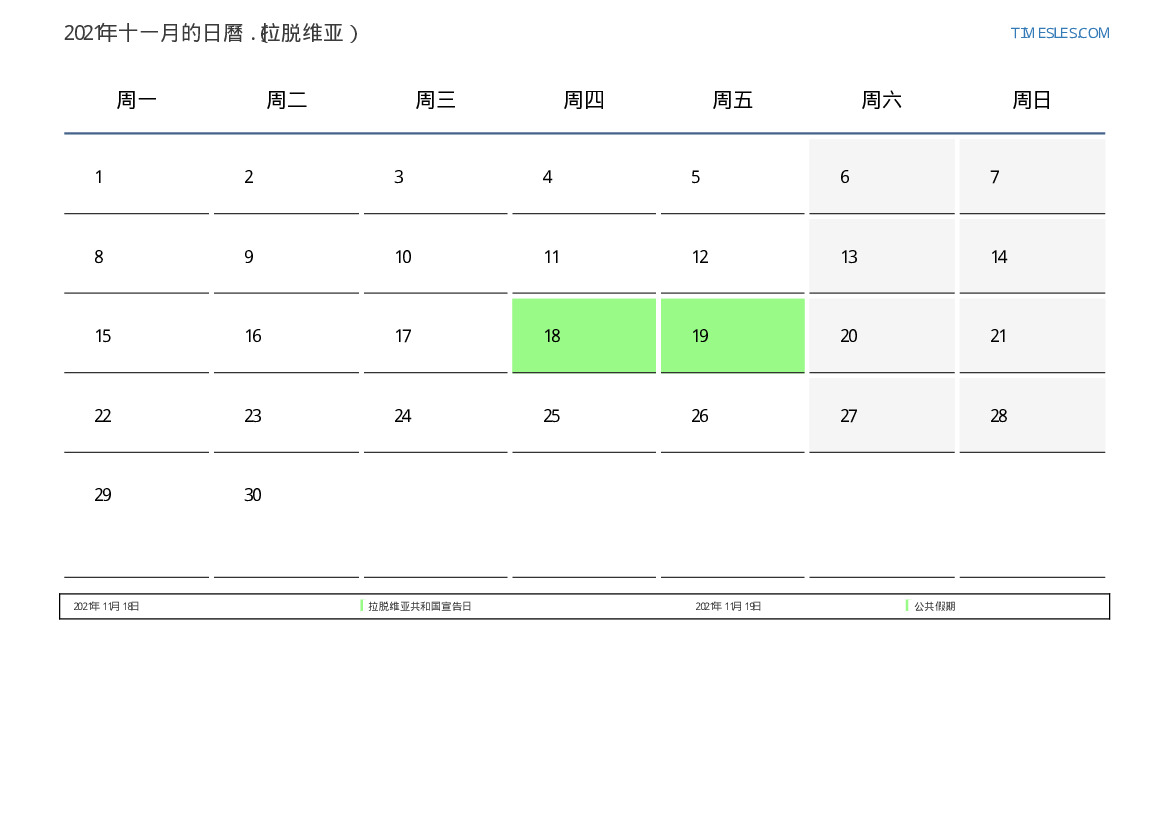Select day 1 in the calendar
The width and height of the screenshot is (1169, 827).
(x=136, y=177)
